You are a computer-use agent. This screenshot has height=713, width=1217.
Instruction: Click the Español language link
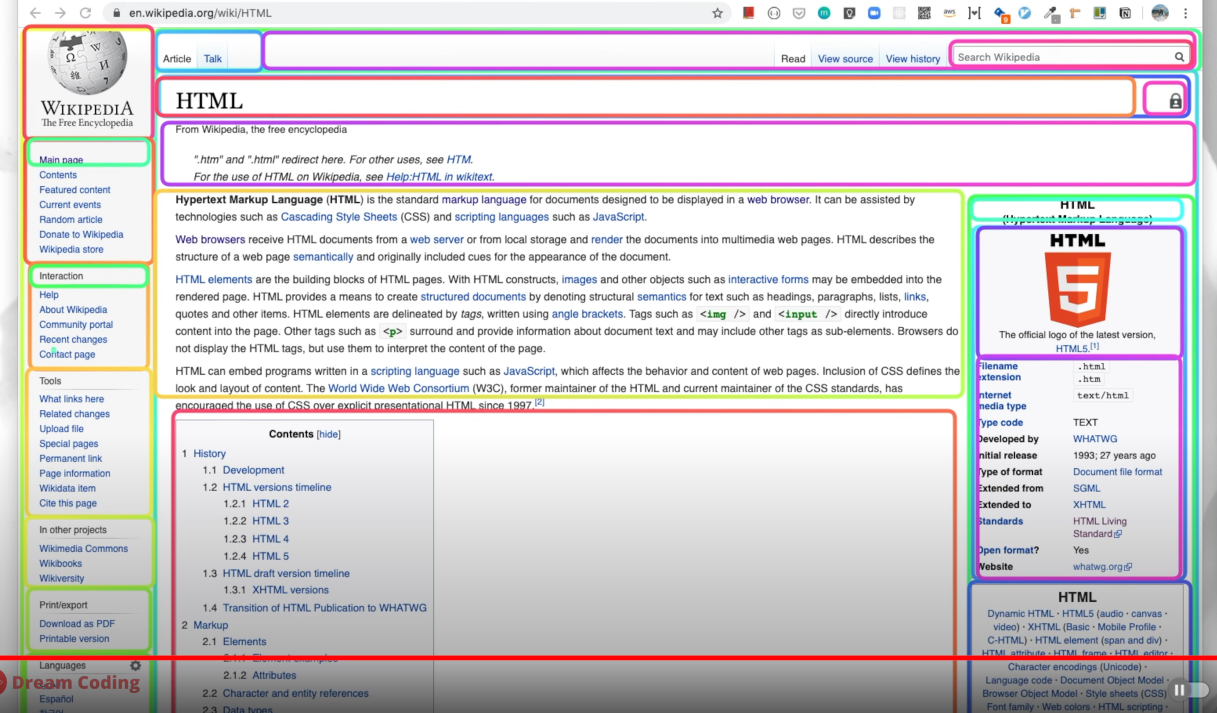[x=57, y=699]
